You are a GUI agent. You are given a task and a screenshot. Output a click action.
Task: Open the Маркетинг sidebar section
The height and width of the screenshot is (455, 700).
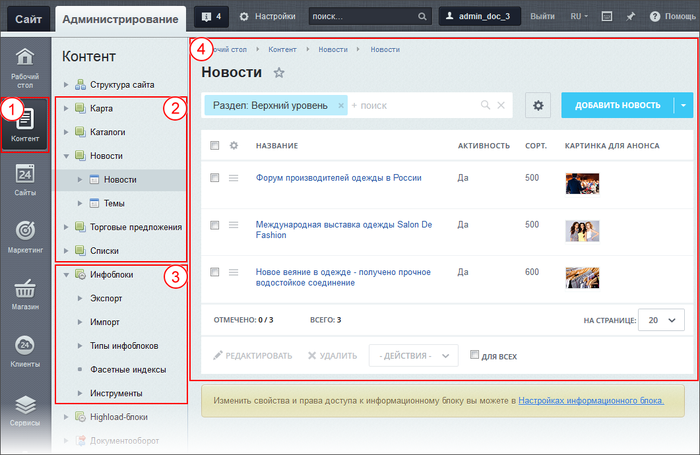point(25,237)
